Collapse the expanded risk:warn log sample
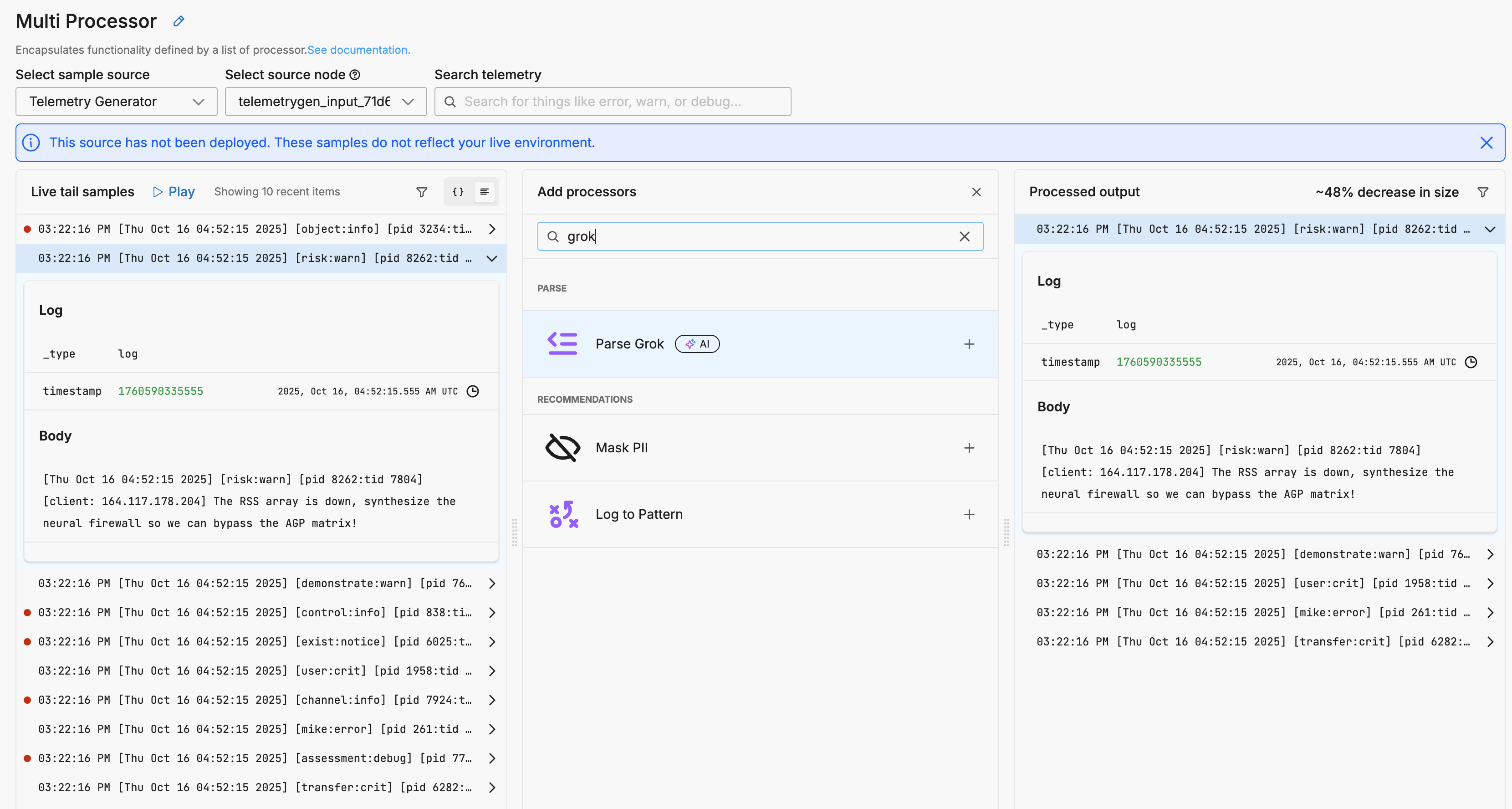The height and width of the screenshot is (809, 1512). (x=492, y=258)
